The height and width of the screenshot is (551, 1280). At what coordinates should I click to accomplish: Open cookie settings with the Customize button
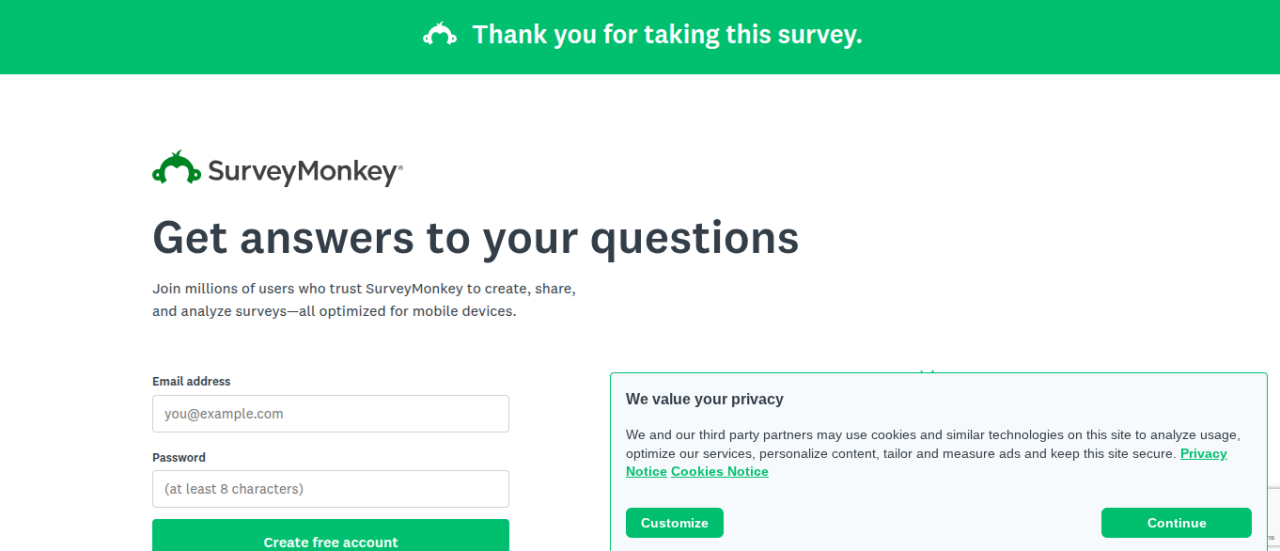pos(674,523)
